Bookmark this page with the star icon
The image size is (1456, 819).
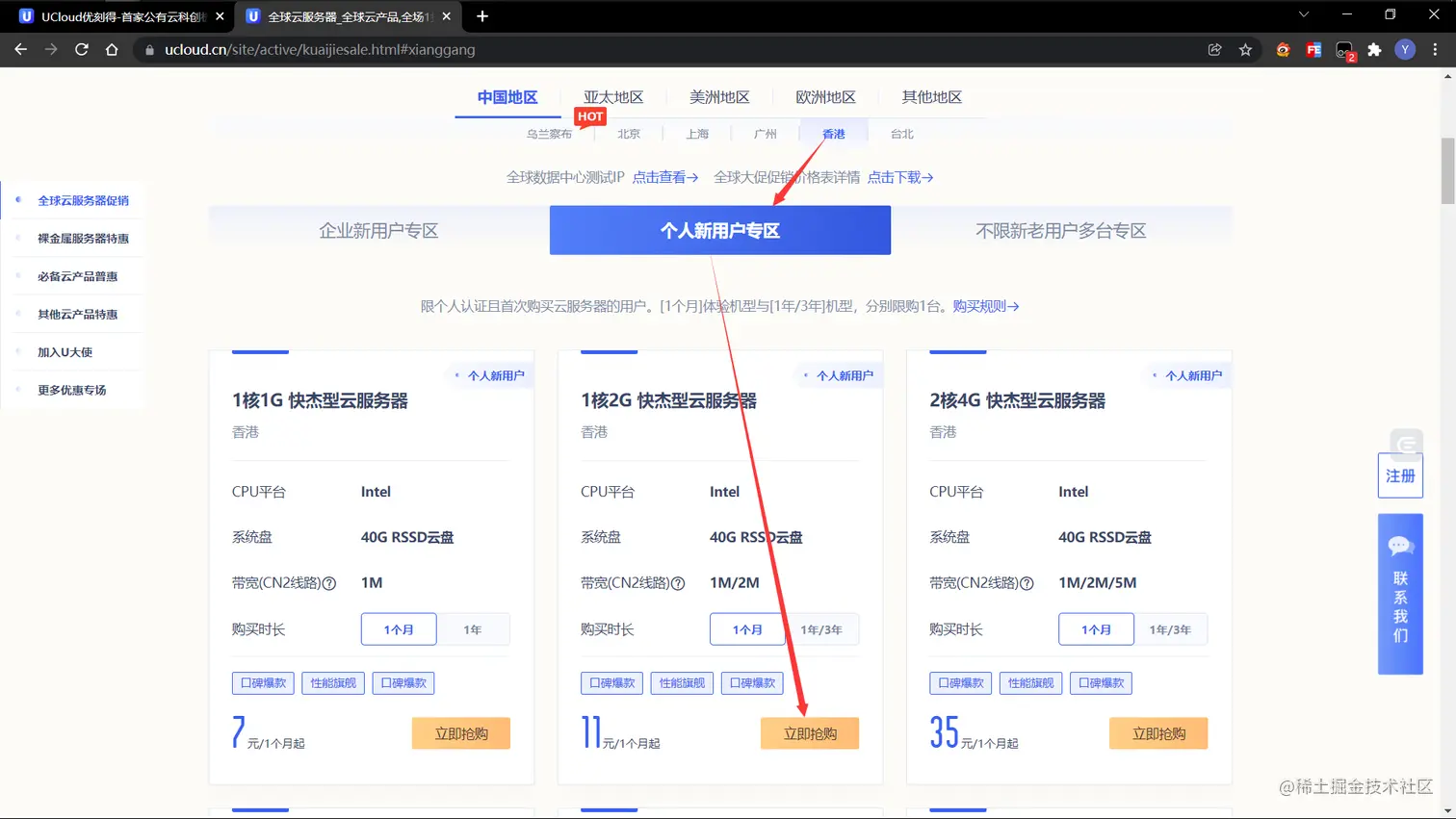pyautogui.click(x=1245, y=49)
